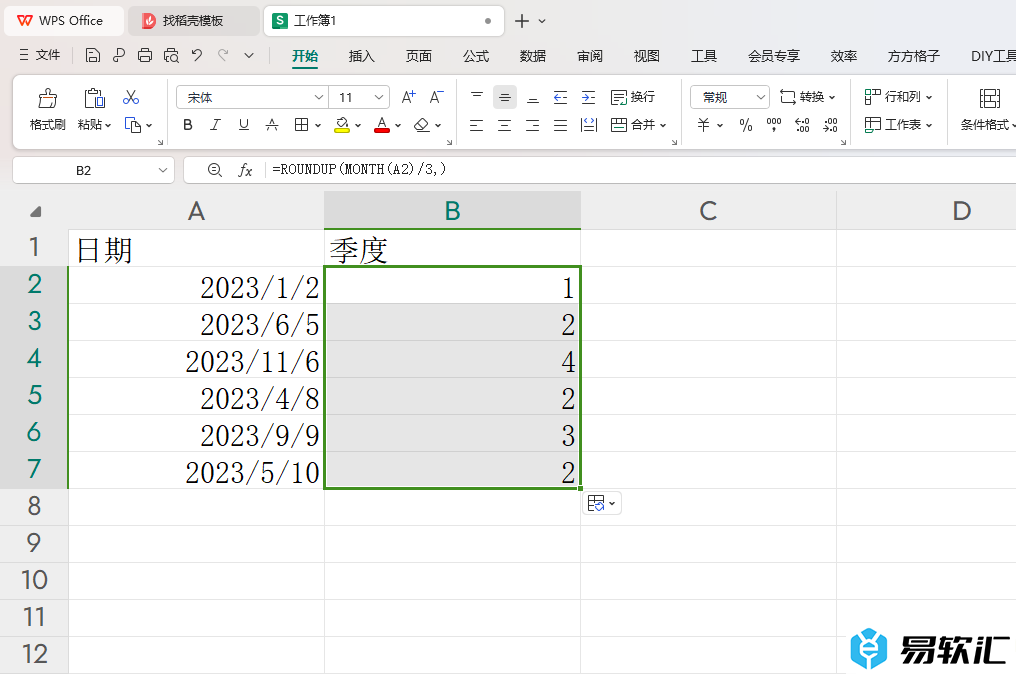The image size is (1016, 674).
Task: Click the 换行 (Wrap Text) button
Action: point(633,97)
